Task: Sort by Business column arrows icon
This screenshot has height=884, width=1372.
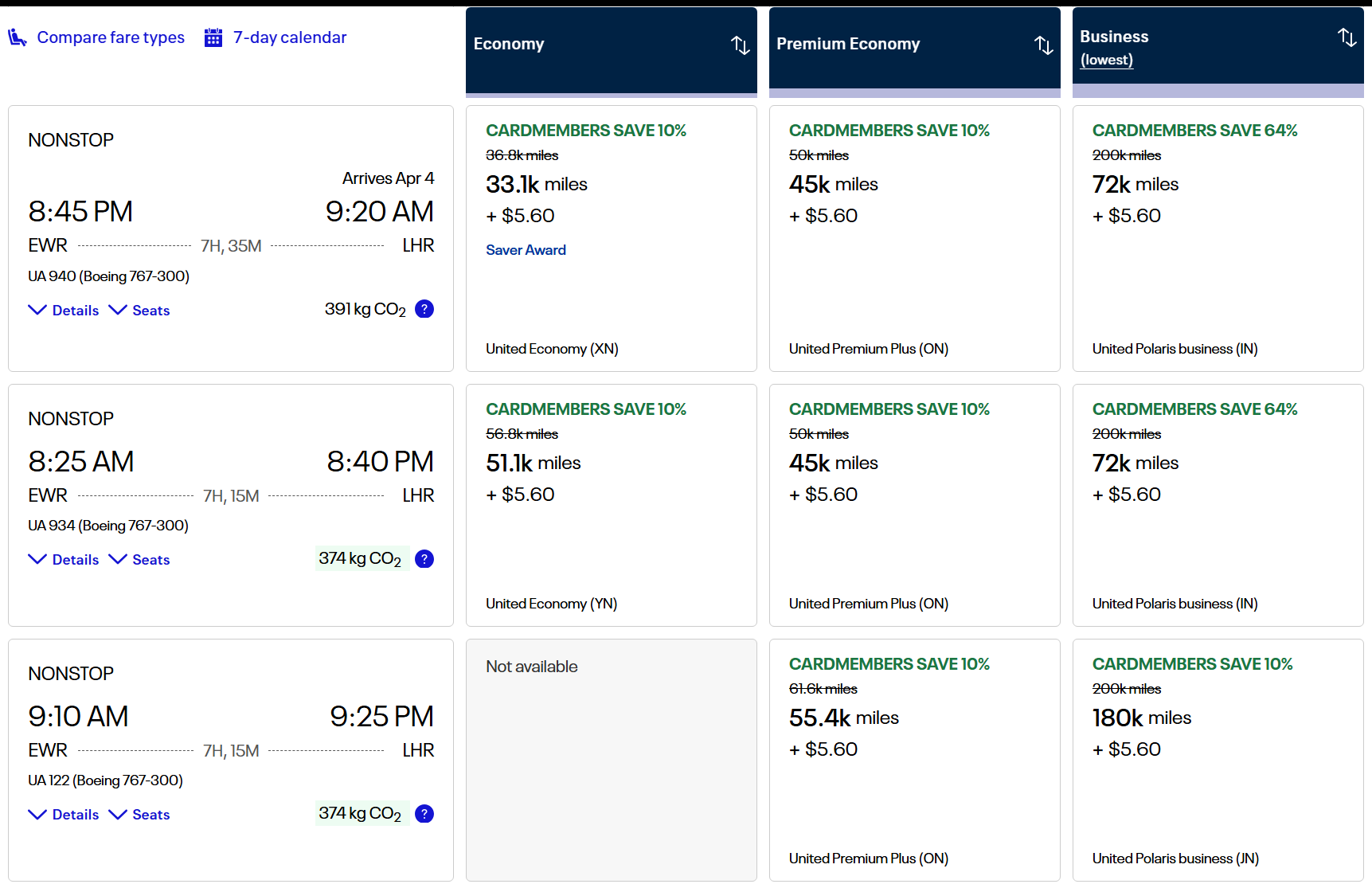Action: (1347, 37)
